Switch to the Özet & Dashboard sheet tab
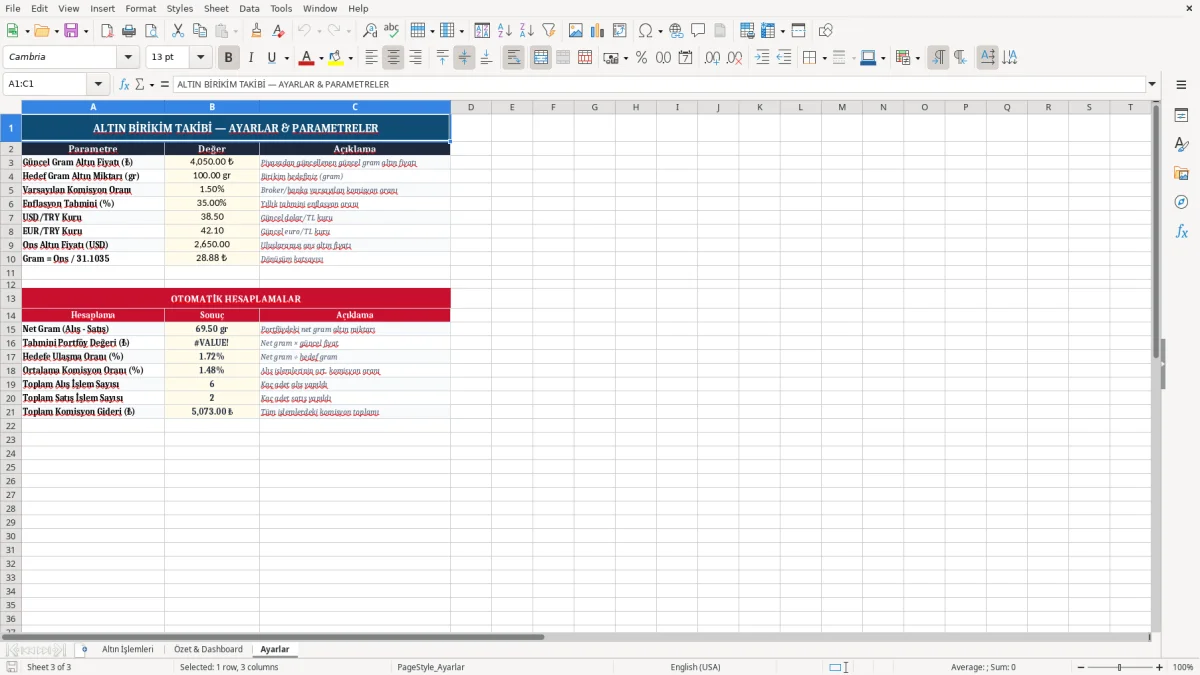This screenshot has height=675, width=1200. [x=208, y=649]
